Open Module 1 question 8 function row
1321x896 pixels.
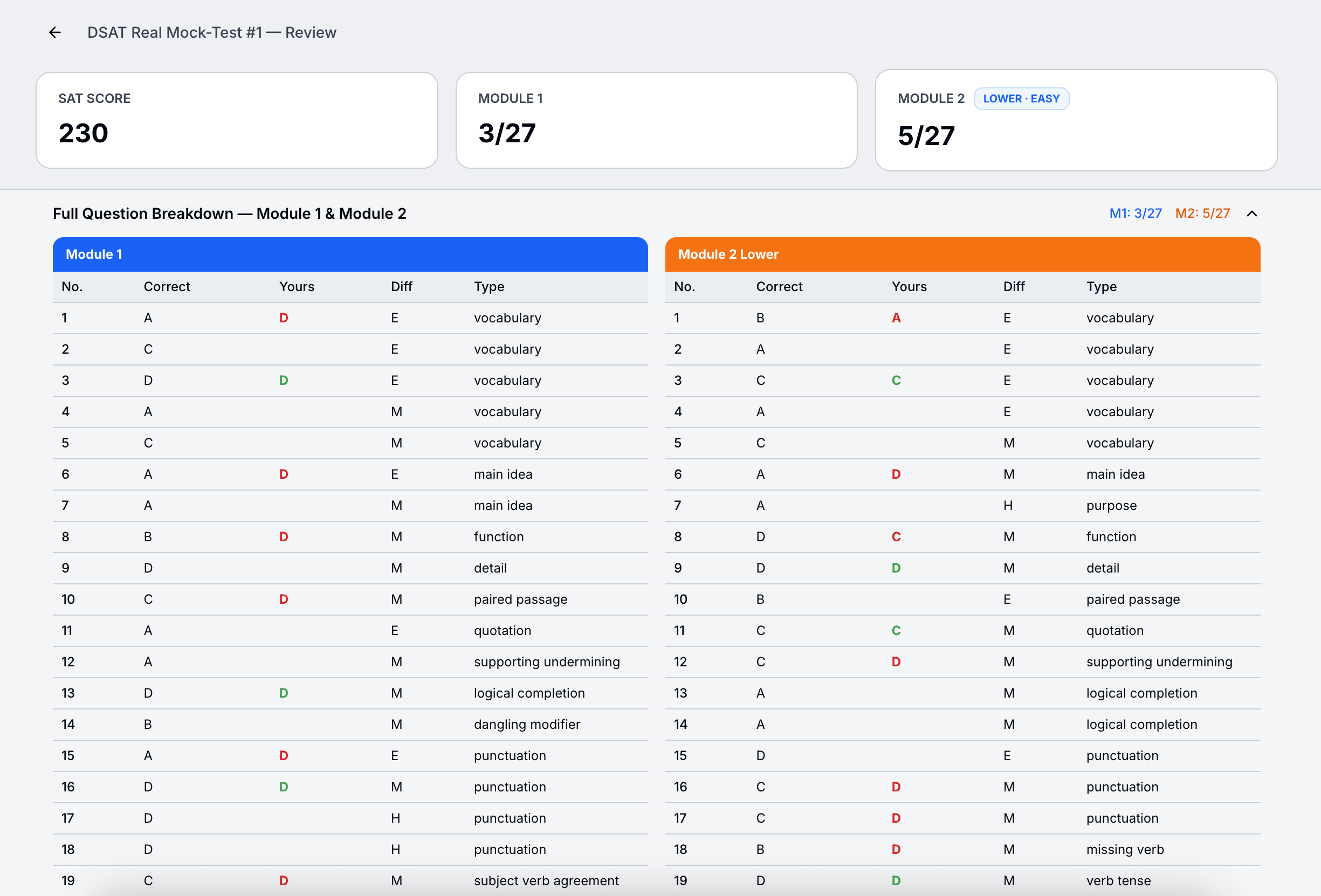(x=349, y=537)
